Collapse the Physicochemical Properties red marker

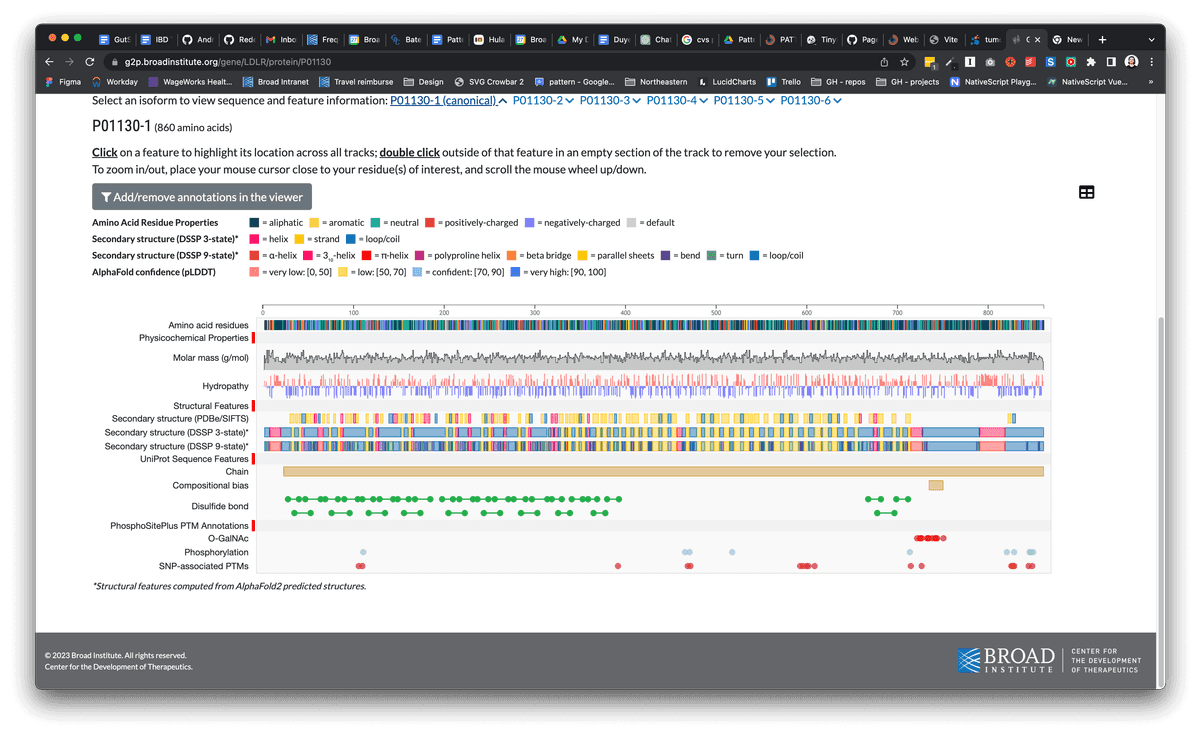tap(254, 339)
